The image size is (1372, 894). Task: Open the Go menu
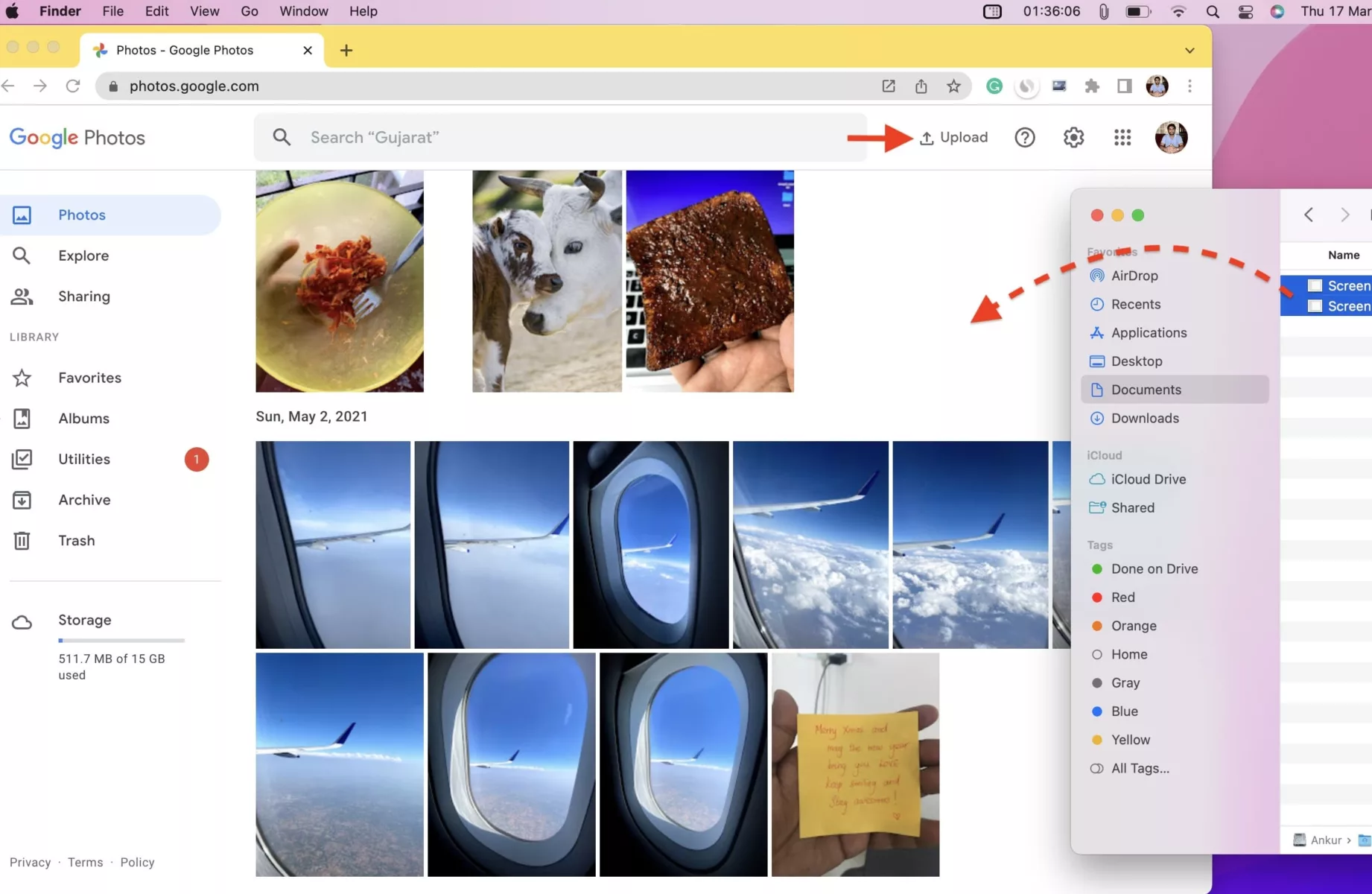coord(250,11)
